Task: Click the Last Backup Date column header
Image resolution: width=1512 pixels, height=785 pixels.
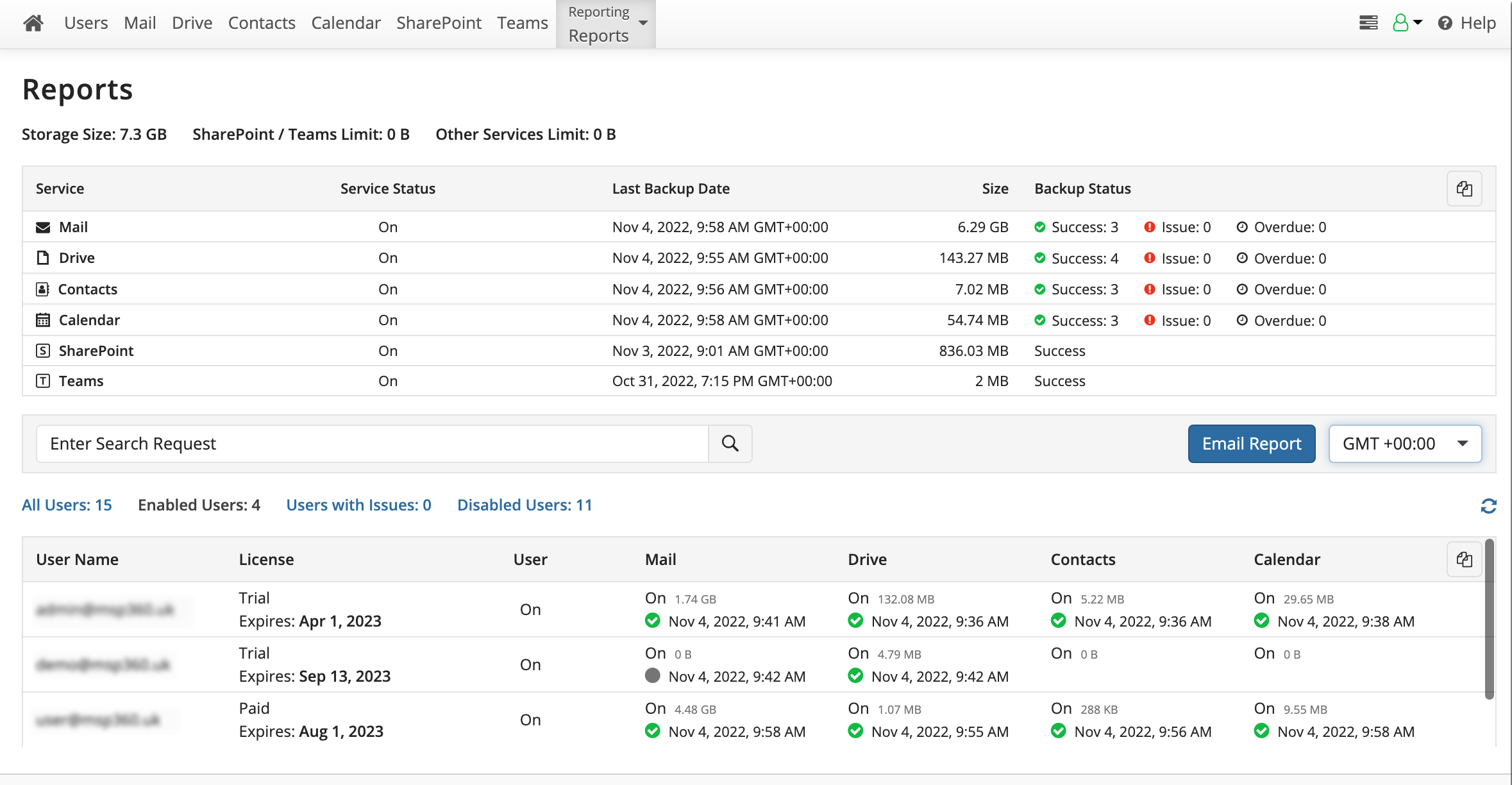Action: point(671,189)
